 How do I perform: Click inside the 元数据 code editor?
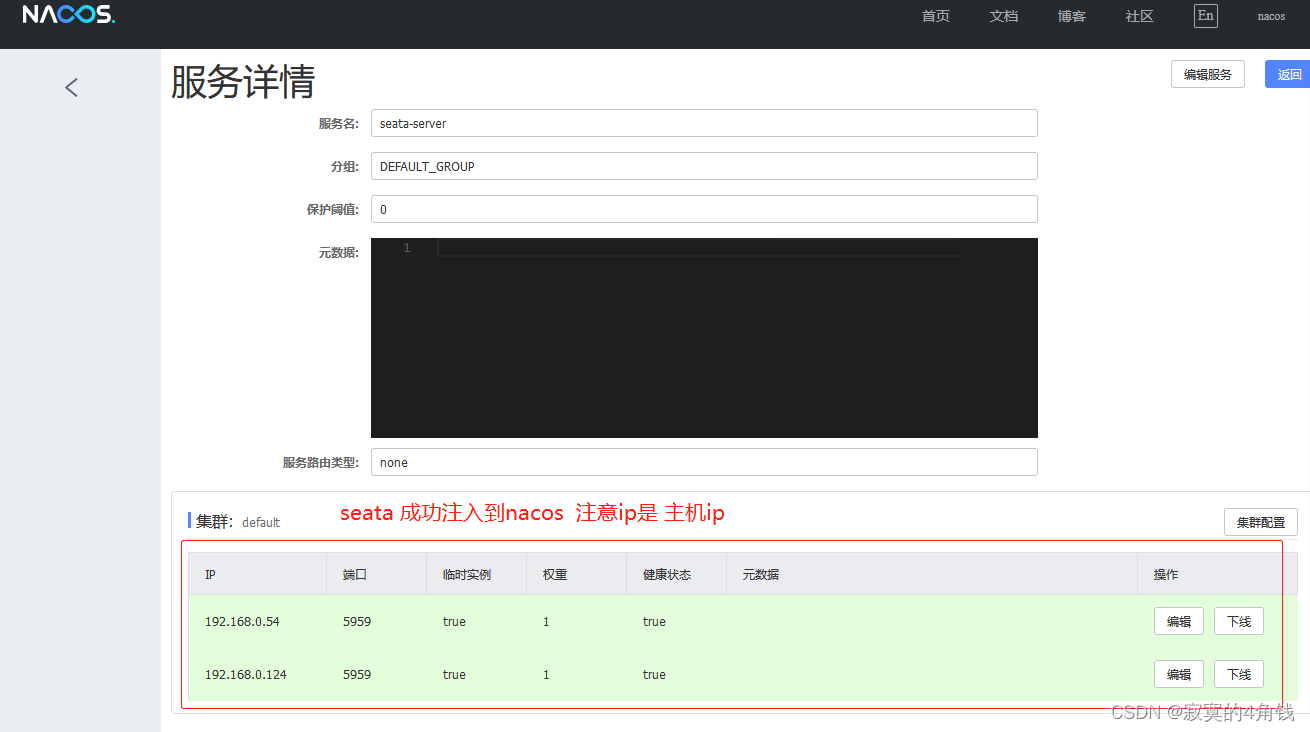coord(704,338)
